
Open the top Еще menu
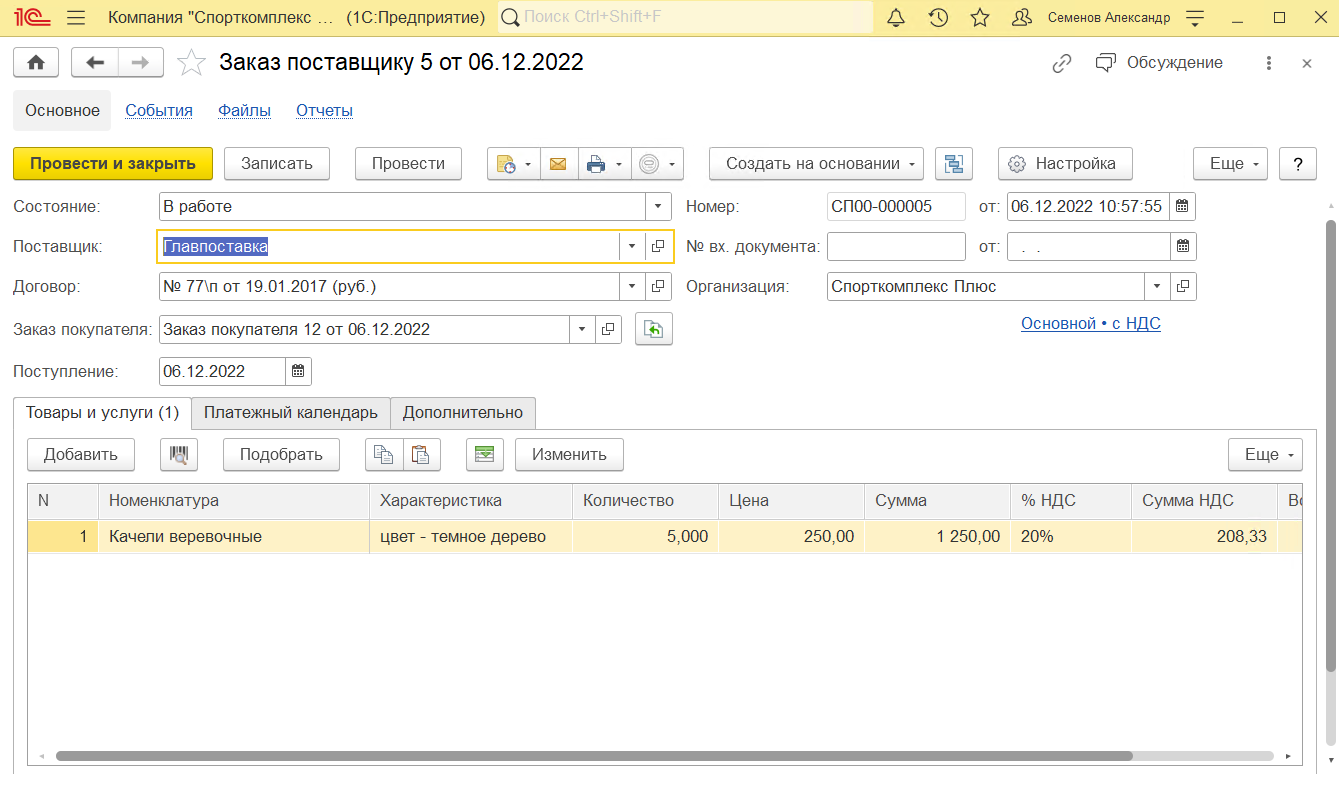[1230, 164]
